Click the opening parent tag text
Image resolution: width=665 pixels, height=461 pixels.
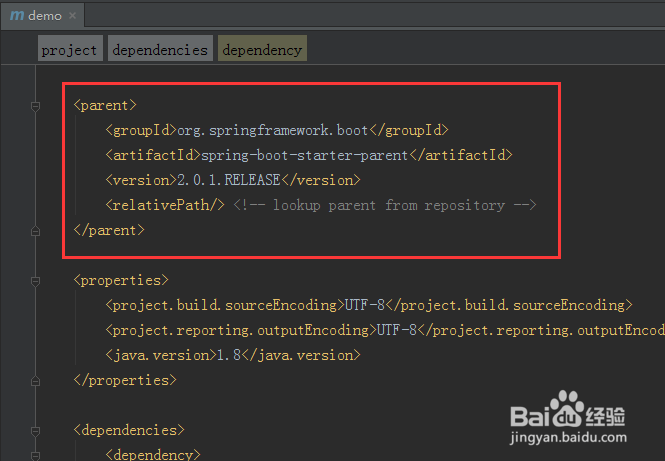click(x=105, y=105)
